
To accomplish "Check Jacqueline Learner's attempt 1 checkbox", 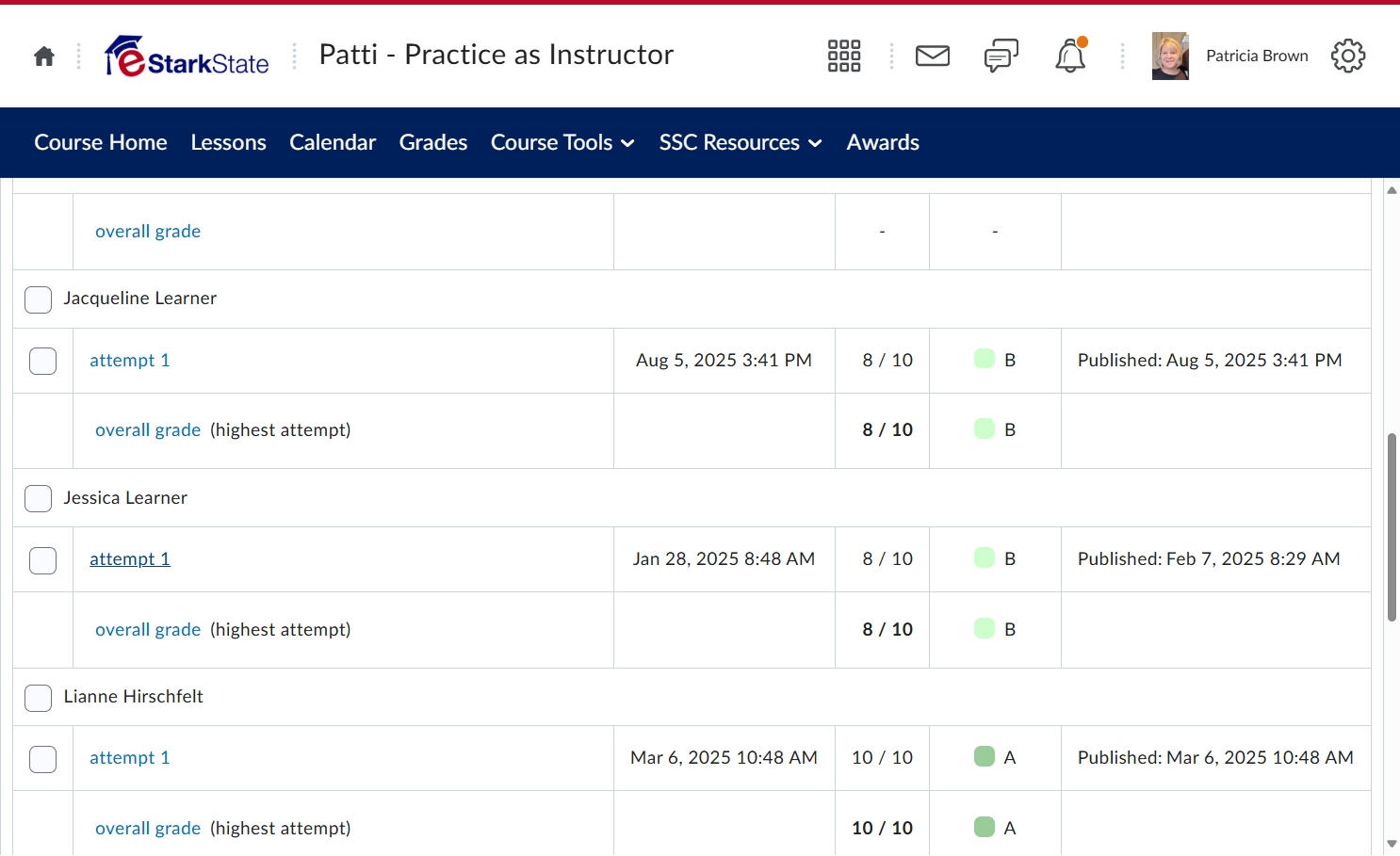I will coord(43,361).
